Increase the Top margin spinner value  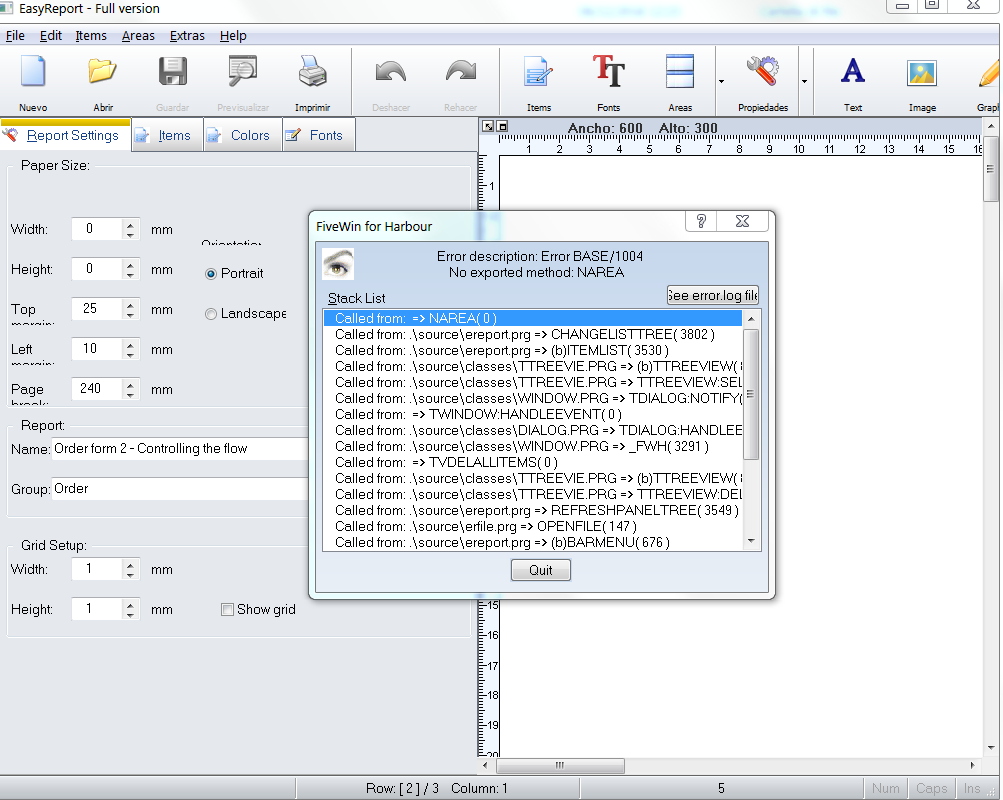tap(130, 304)
